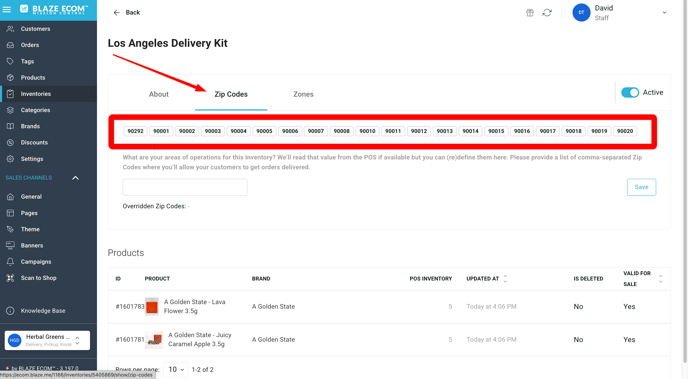Image resolution: width=688 pixels, height=379 pixels.
Task: Switch to the About tab
Action: [158, 94]
